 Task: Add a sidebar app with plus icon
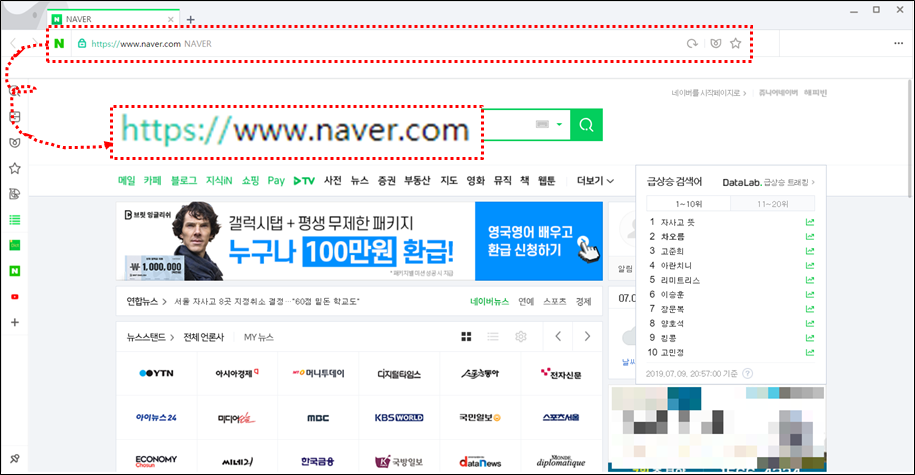point(15,322)
